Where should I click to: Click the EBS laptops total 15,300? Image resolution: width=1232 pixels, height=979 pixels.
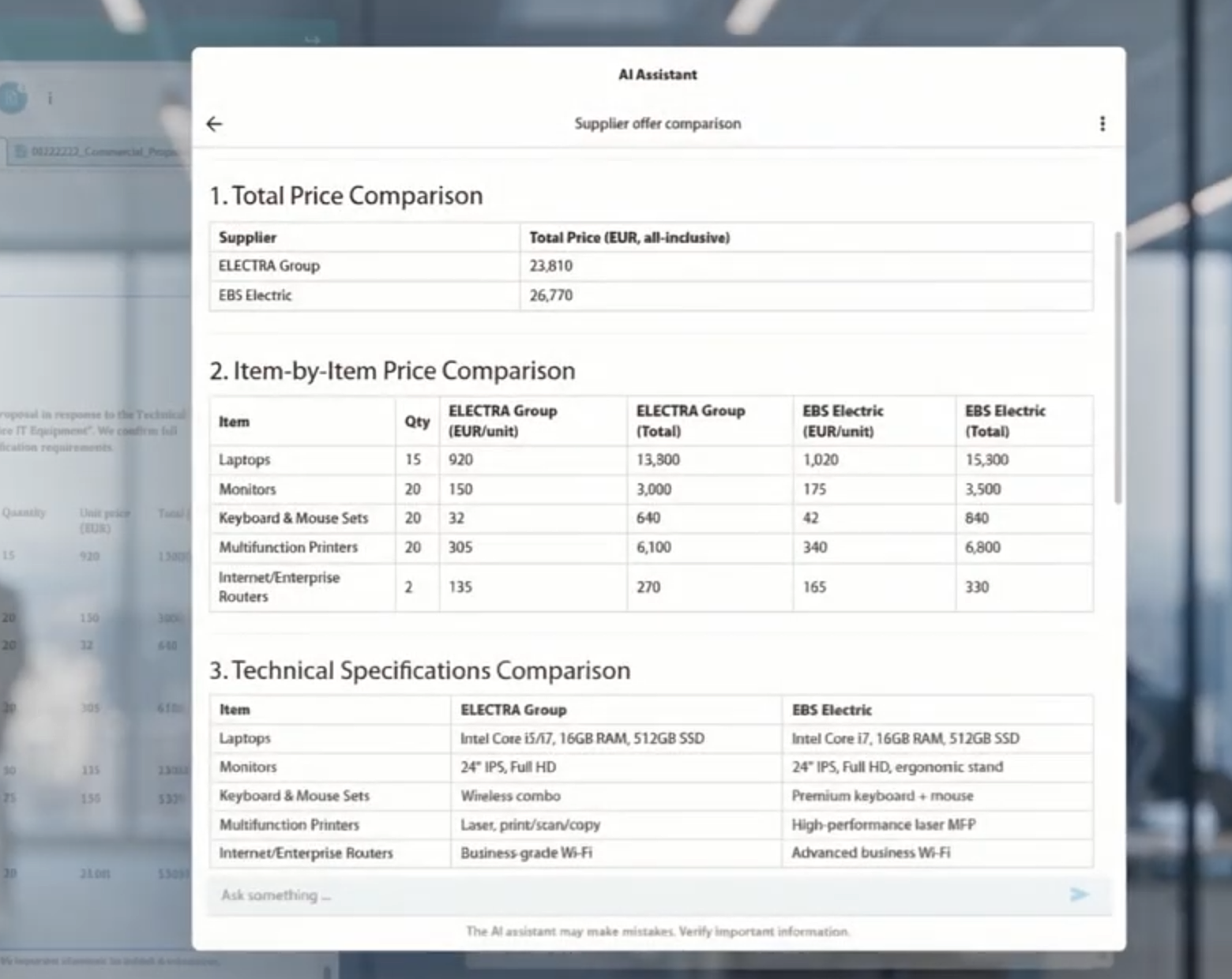pos(986,459)
